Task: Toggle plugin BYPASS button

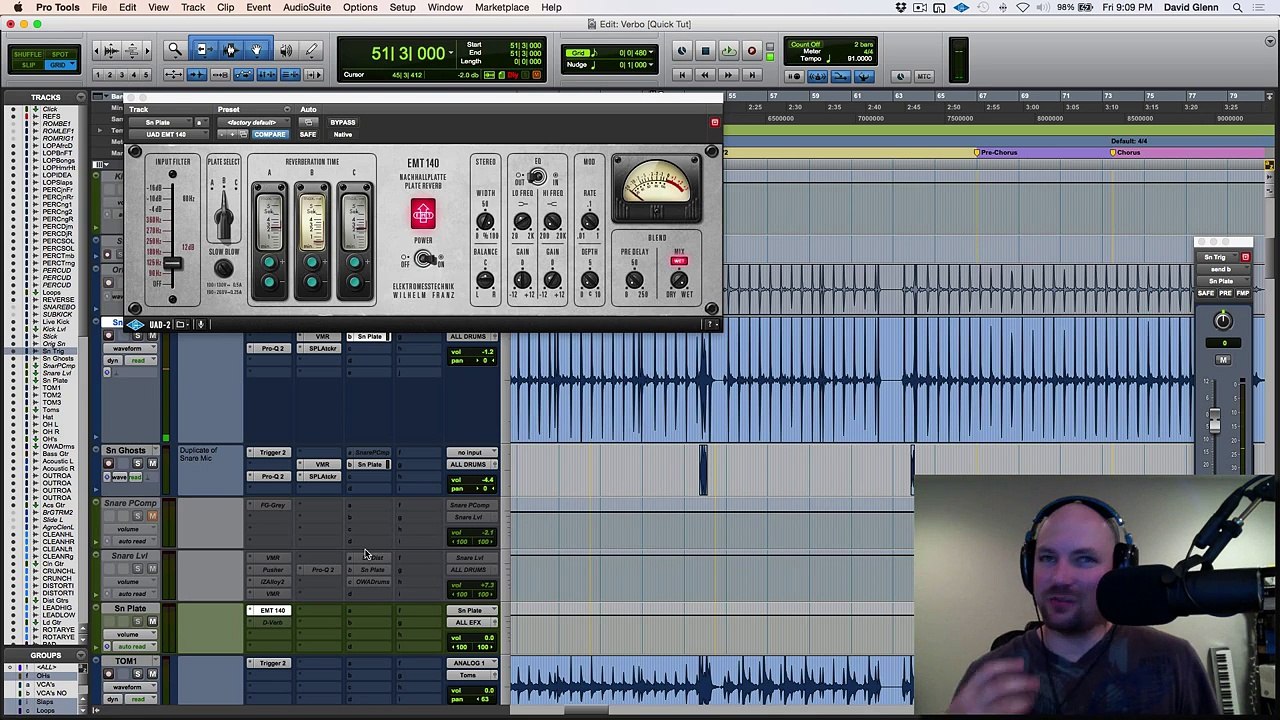Action: click(343, 122)
